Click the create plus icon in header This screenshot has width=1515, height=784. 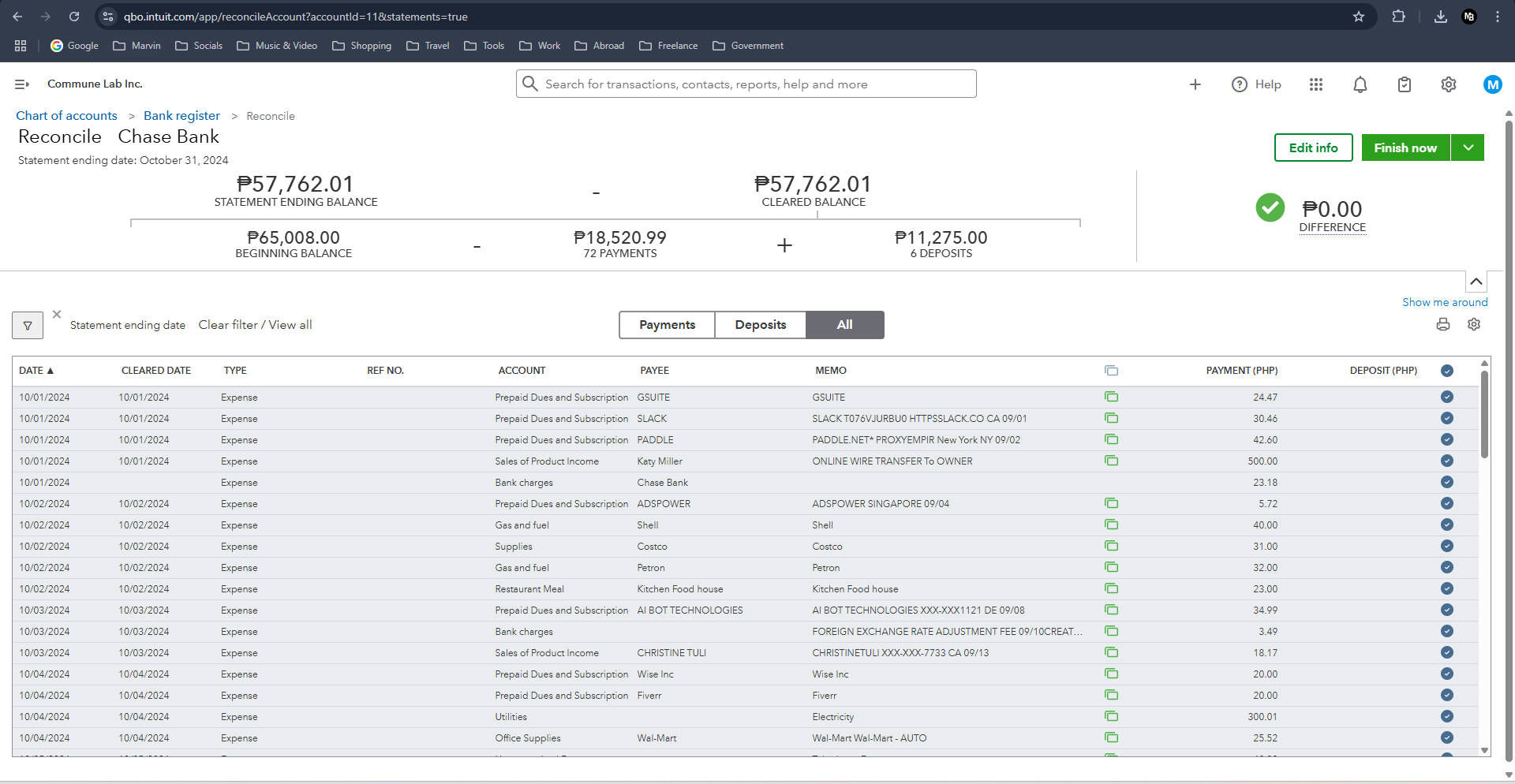(1195, 84)
